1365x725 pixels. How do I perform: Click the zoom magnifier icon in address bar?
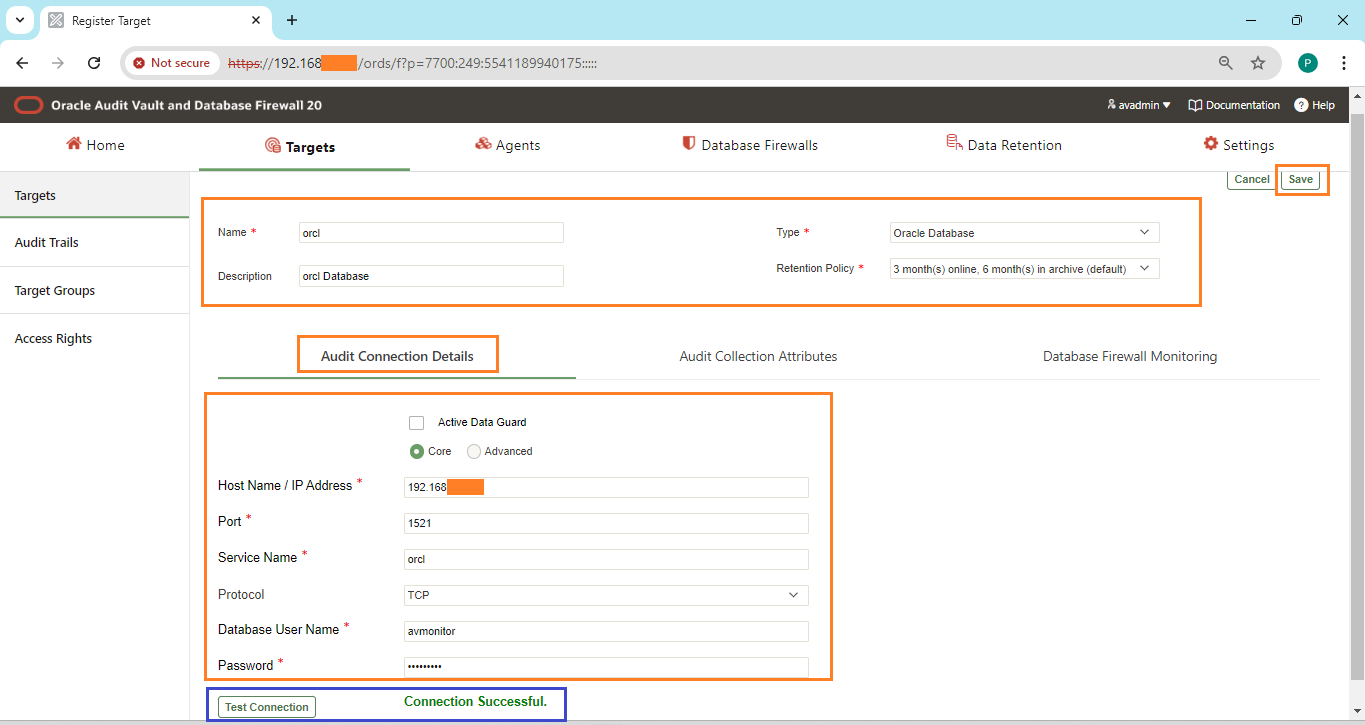[x=1225, y=63]
